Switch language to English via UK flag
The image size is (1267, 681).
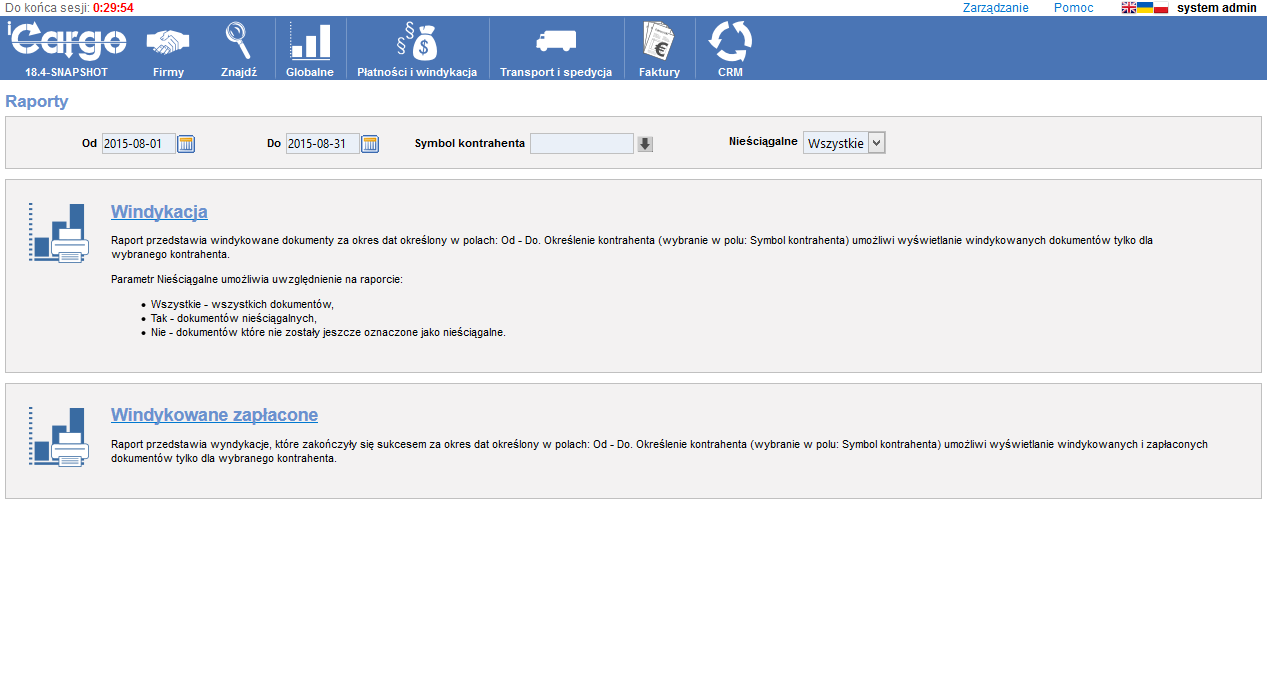pos(1129,7)
